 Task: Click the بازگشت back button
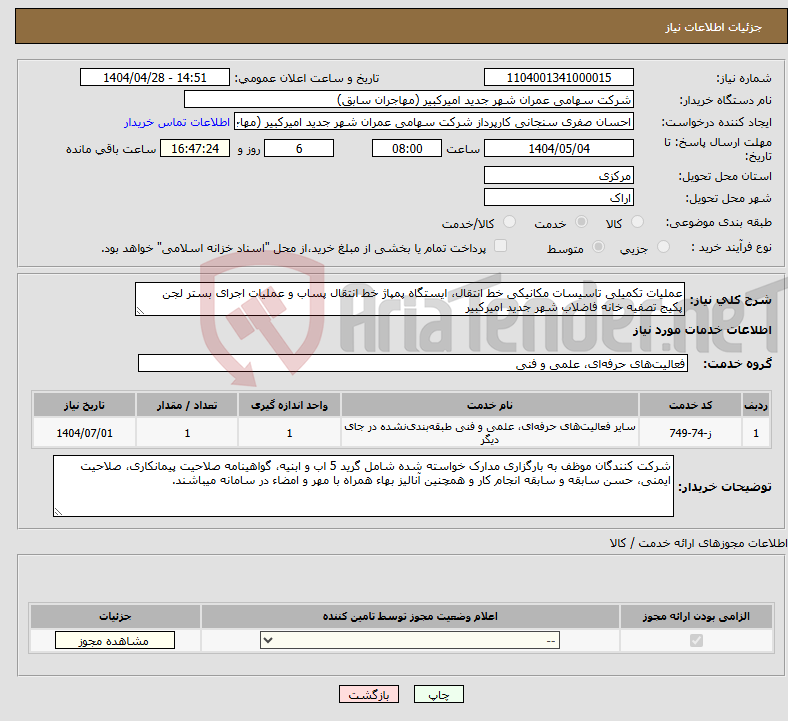click(369, 695)
